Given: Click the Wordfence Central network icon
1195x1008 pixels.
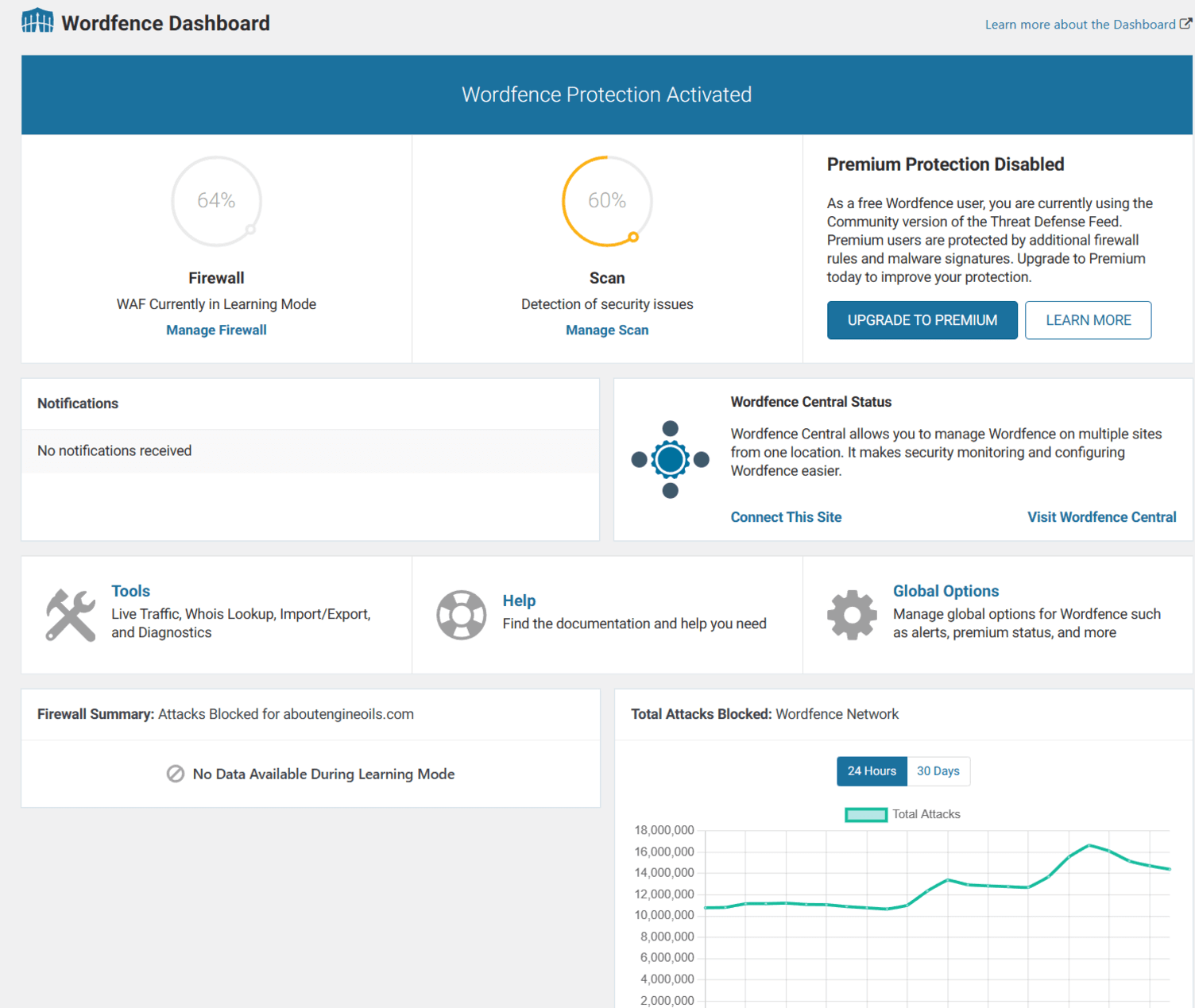Looking at the screenshot, I should [670, 459].
